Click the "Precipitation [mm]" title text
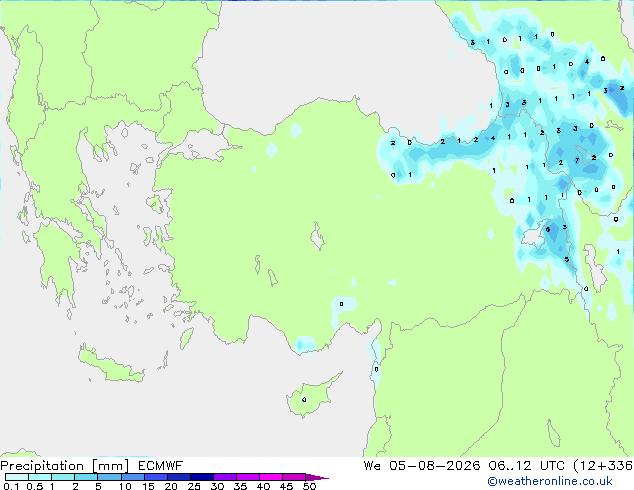Viewport: 634px width, 490px height. (65, 466)
